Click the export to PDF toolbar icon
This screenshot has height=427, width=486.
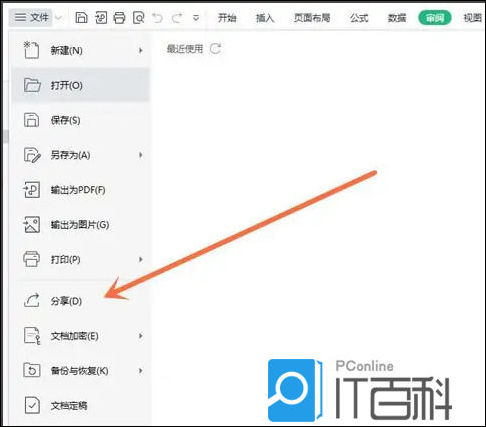pyautogui.click(x=101, y=17)
